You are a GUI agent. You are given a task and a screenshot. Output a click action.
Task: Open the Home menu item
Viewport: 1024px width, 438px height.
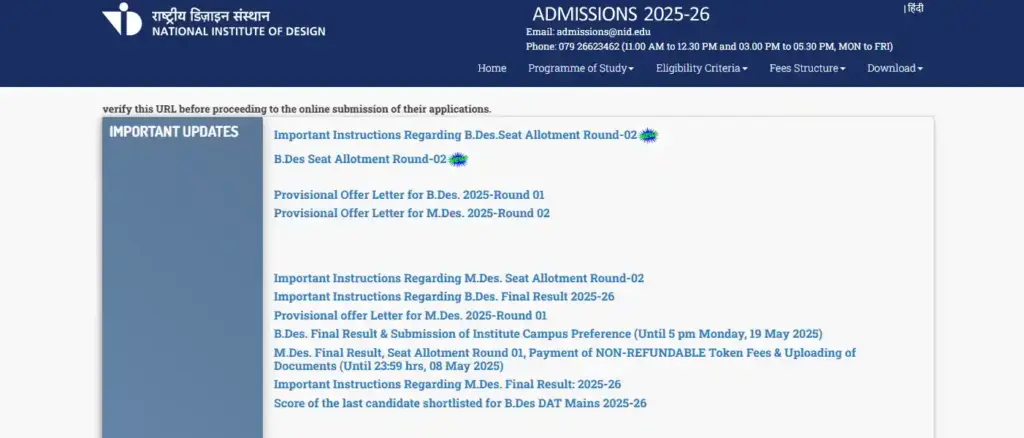tap(492, 68)
